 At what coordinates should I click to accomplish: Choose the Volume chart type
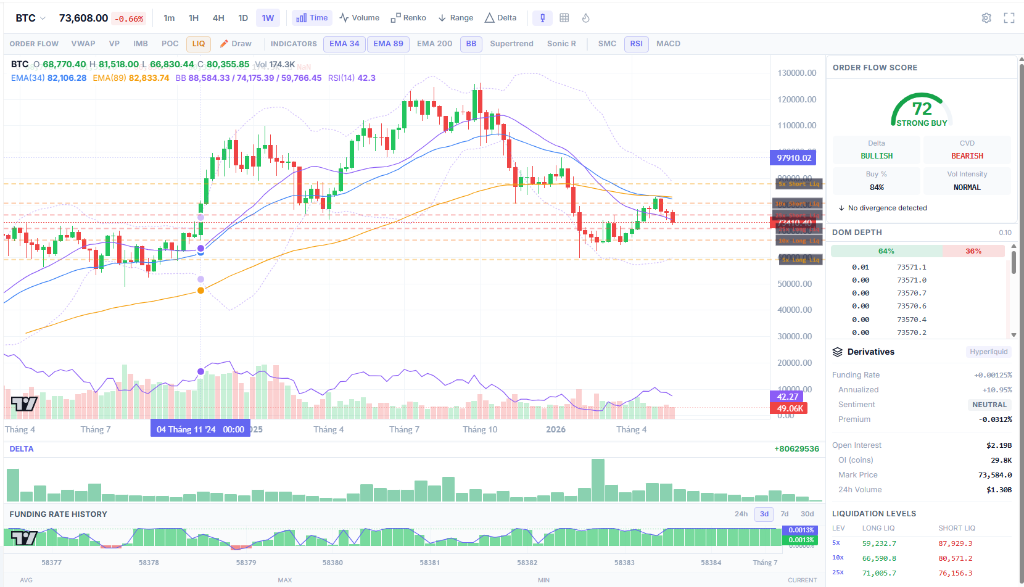(359, 18)
